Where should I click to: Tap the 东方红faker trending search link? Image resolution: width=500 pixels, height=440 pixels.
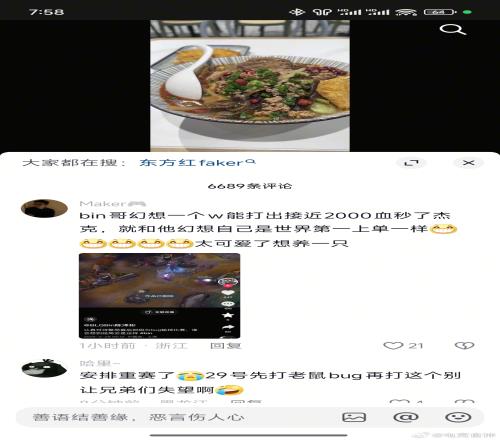197,163
